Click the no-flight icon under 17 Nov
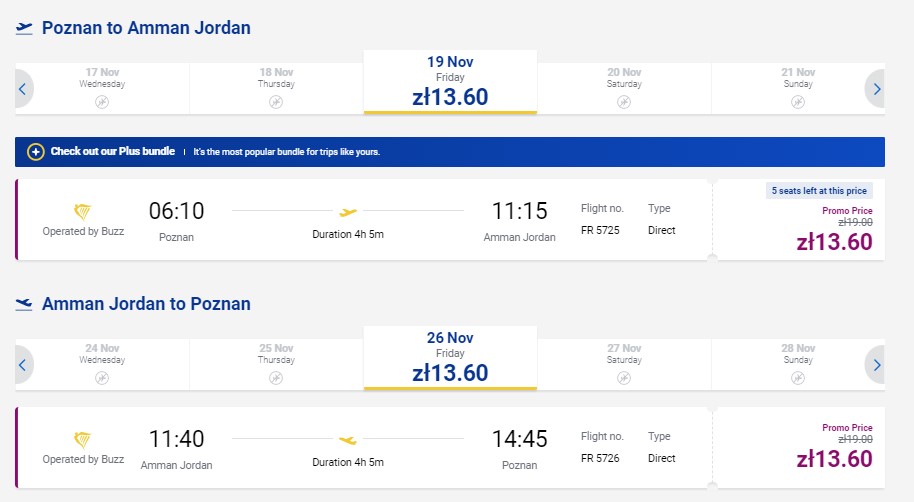 tap(102, 103)
